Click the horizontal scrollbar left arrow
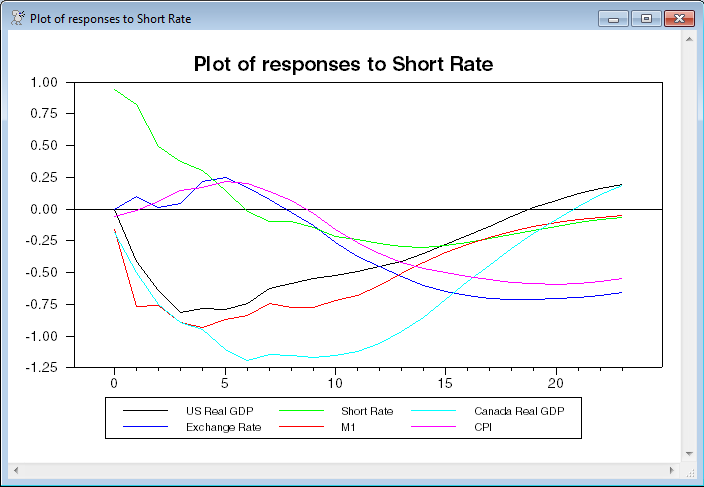 (x=16, y=469)
